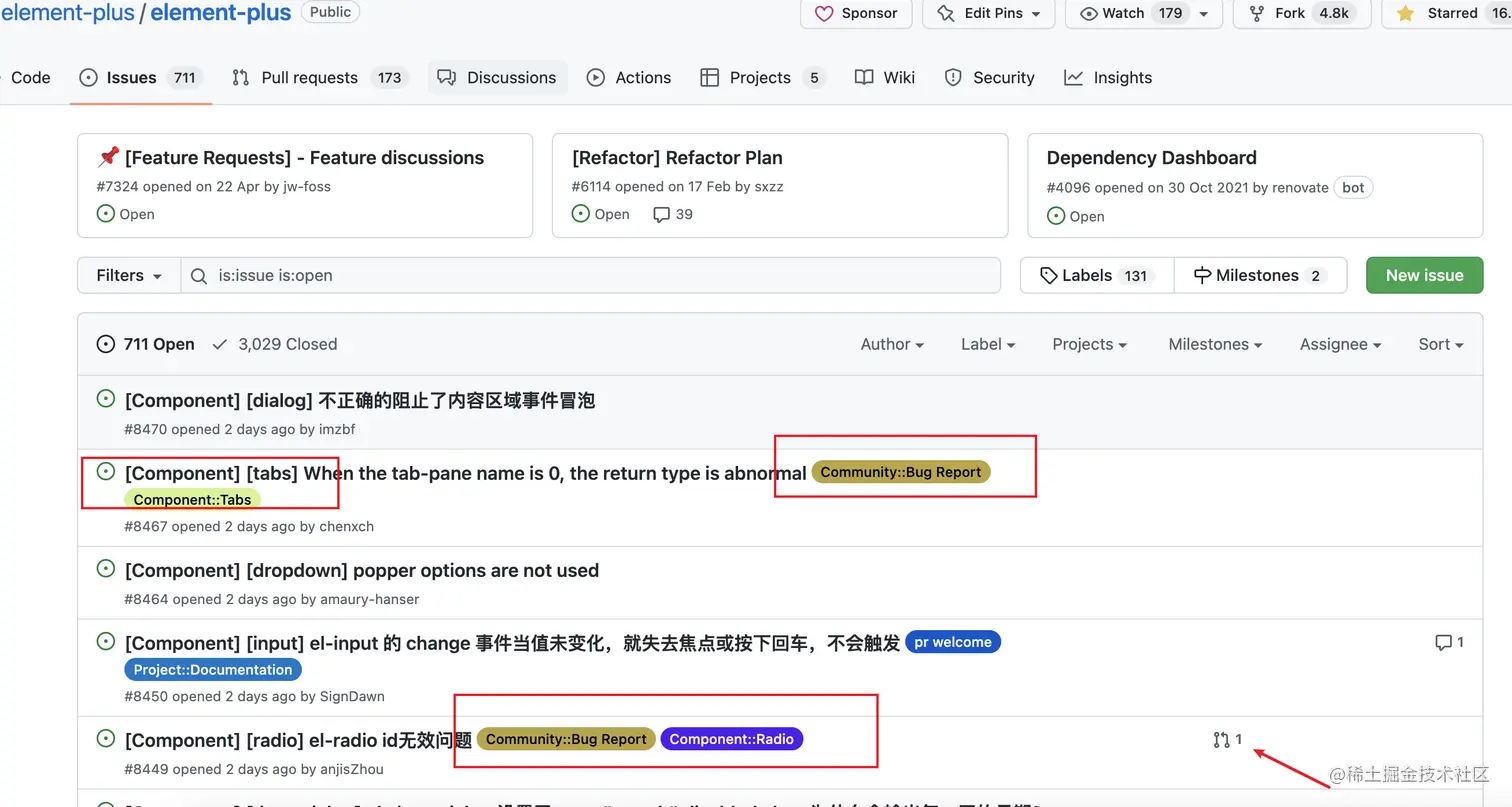This screenshot has width=1512, height=807.
Task: Click the green Component::Tabs label
Action: [192, 499]
